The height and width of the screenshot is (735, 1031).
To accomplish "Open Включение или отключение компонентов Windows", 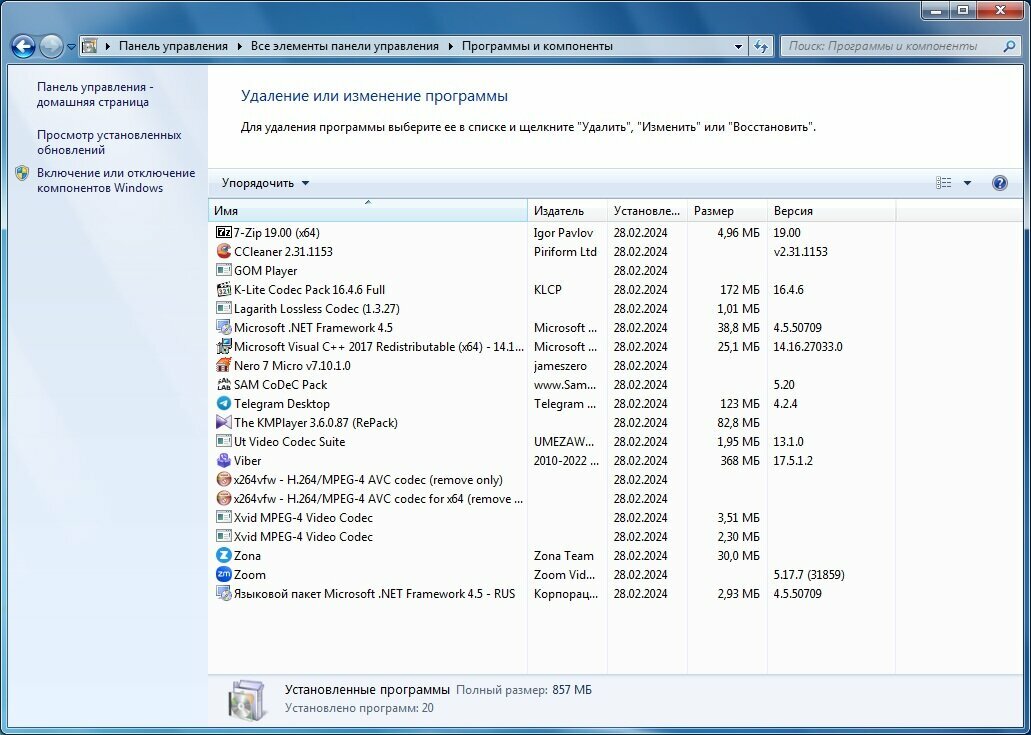I will pyautogui.click(x=116, y=180).
